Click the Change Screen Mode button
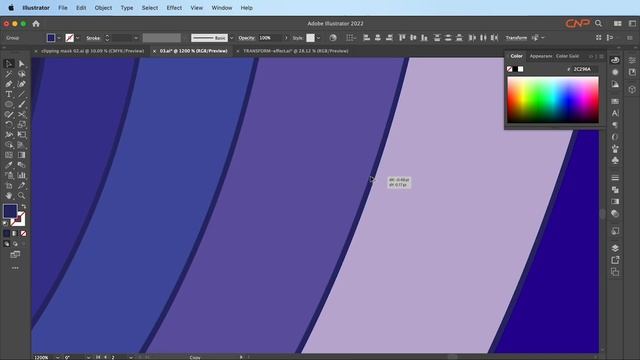 (x=15, y=255)
